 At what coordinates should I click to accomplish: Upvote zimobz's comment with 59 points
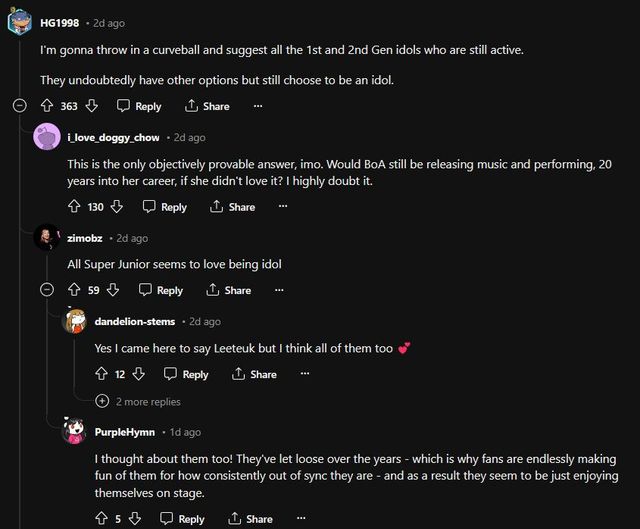pyautogui.click(x=74, y=290)
